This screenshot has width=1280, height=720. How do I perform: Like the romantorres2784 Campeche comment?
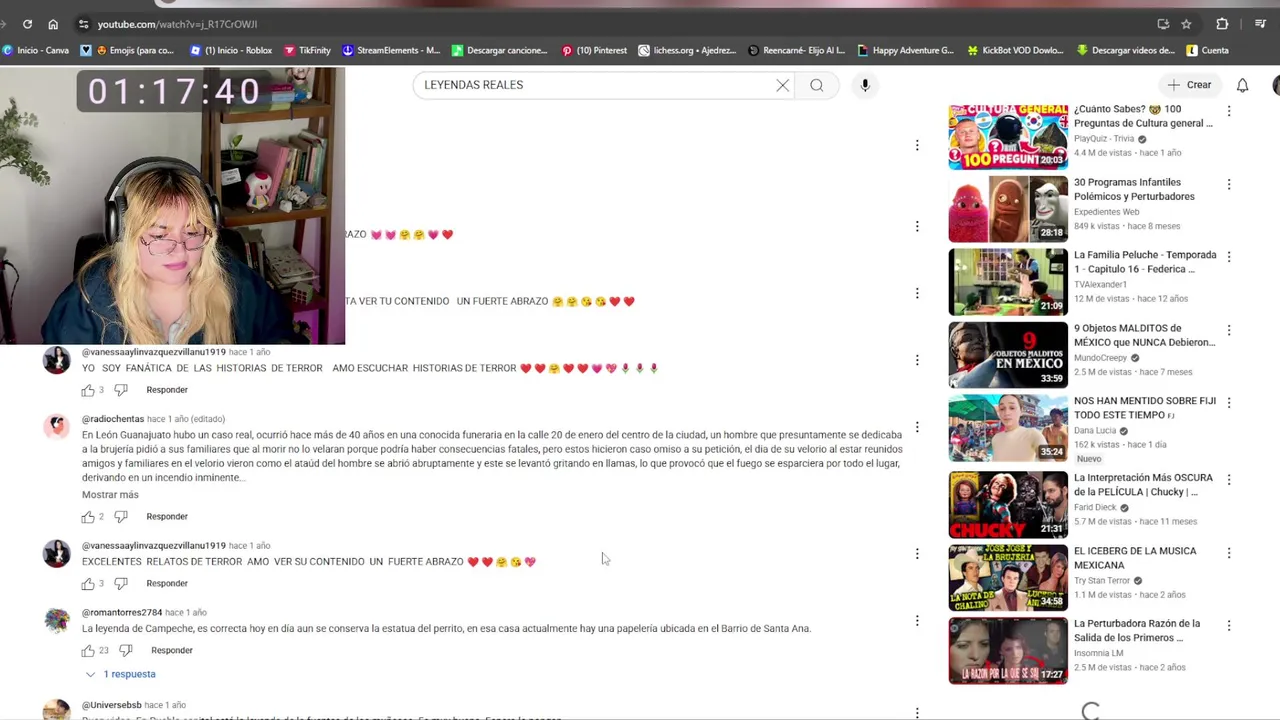click(88, 651)
